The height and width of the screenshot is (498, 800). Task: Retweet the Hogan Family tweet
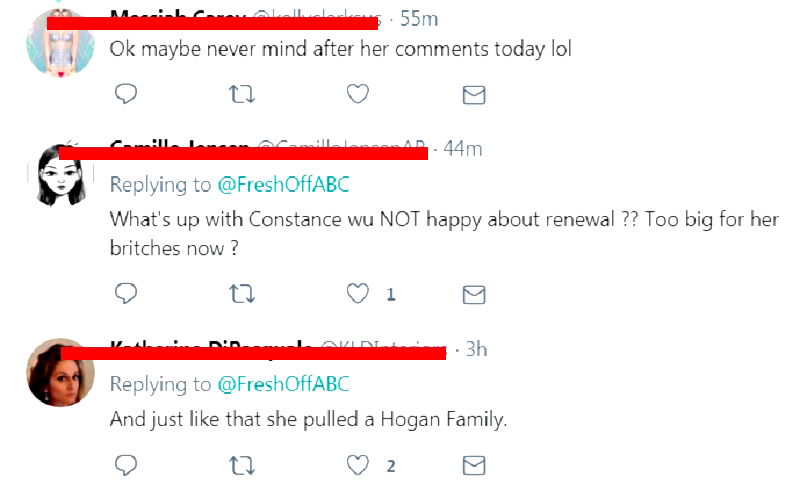pyautogui.click(x=241, y=465)
